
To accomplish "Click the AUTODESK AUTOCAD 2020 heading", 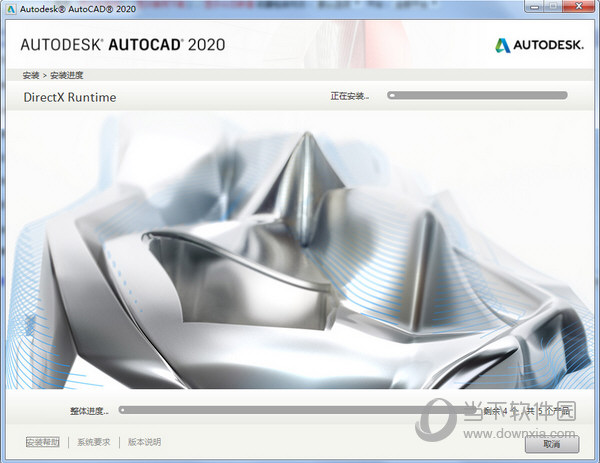I will coord(122,45).
